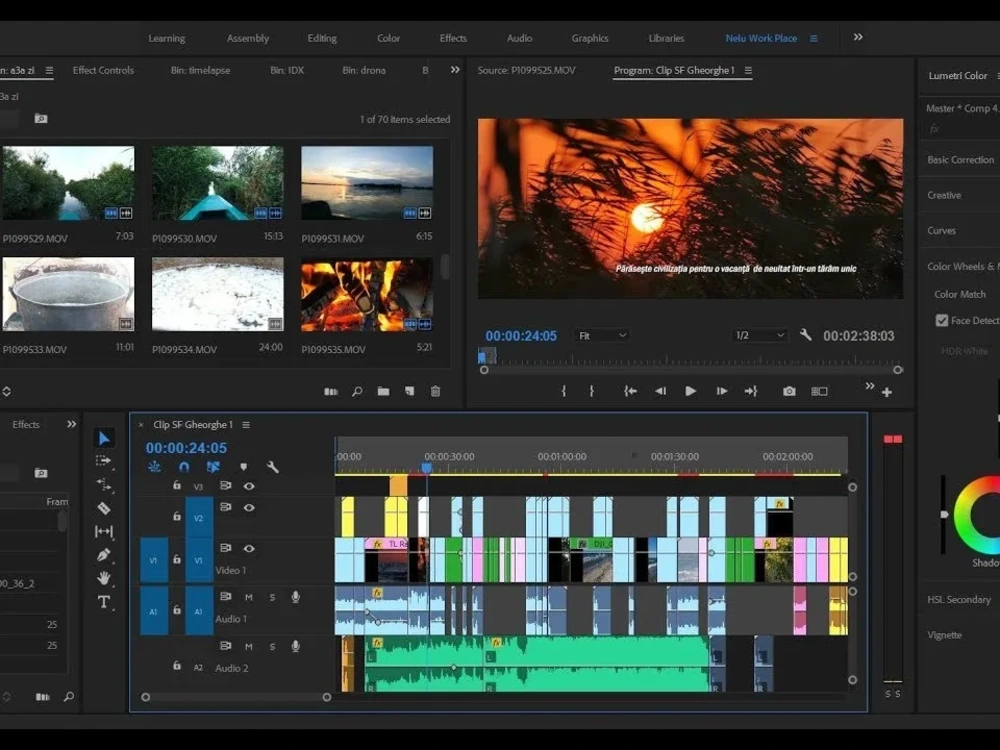The height and width of the screenshot is (750, 1000).
Task: Click Mark Out button
Action: (x=592, y=391)
